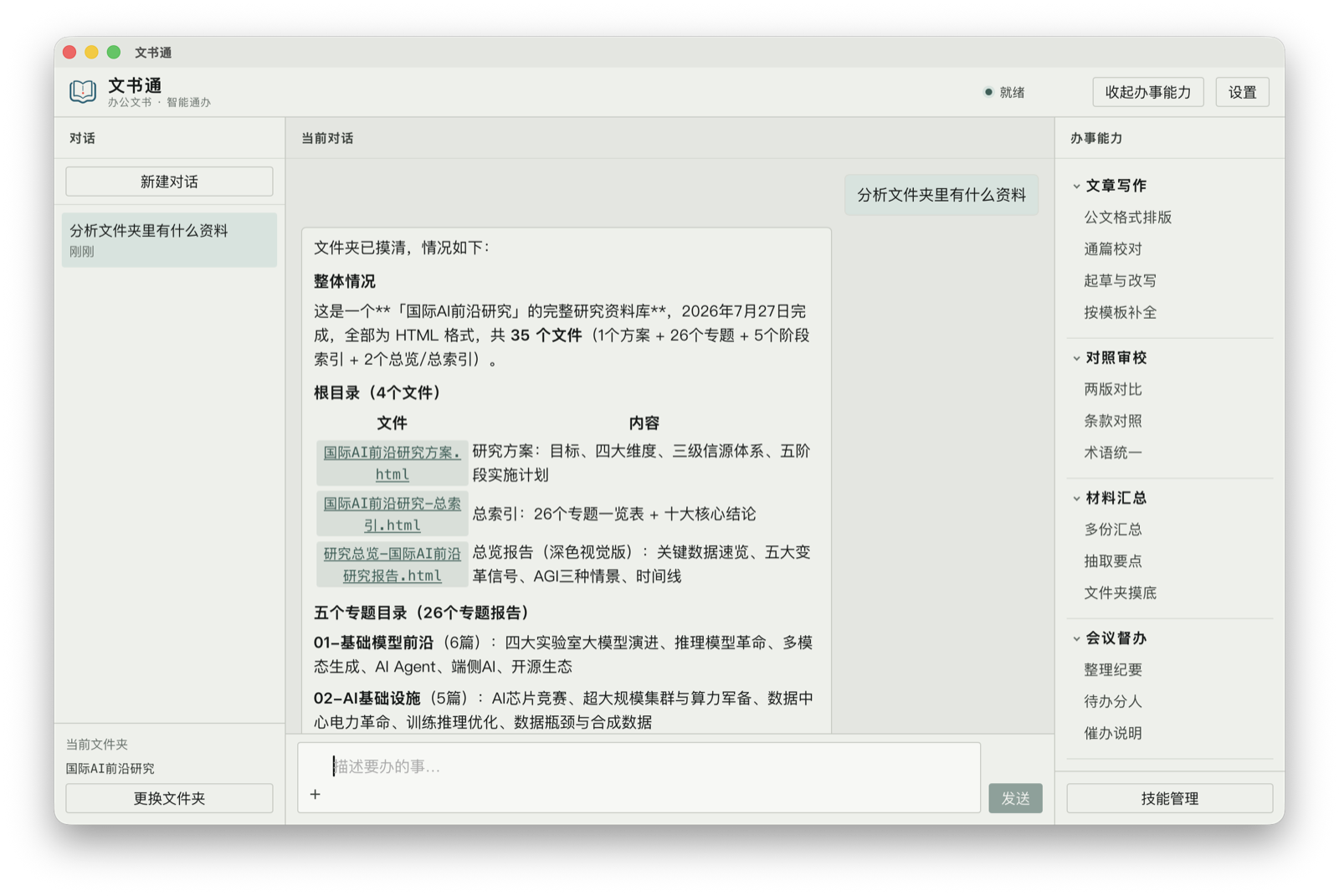Click the 整体情况 heading in reply
The image size is (1339, 896).
344,282
